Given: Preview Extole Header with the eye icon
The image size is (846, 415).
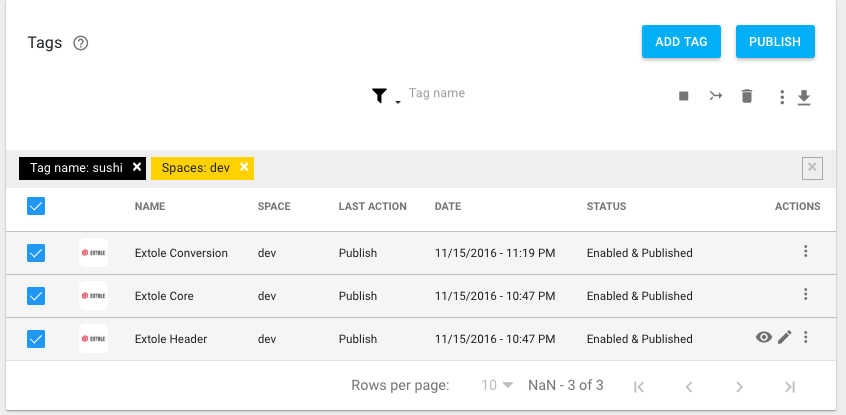Looking at the screenshot, I should (x=763, y=337).
